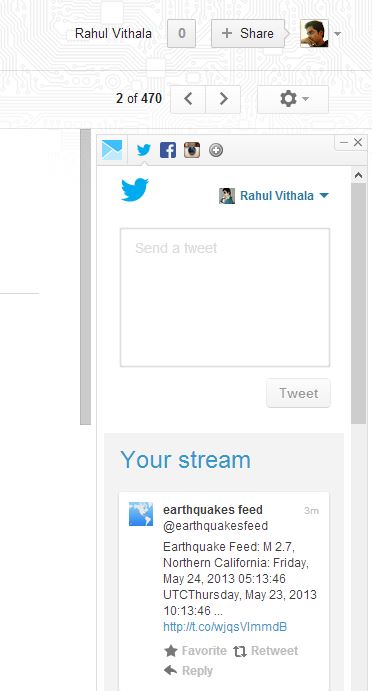Click the Your stream heading
The height and width of the screenshot is (691, 372).
(x=186, y=460)
